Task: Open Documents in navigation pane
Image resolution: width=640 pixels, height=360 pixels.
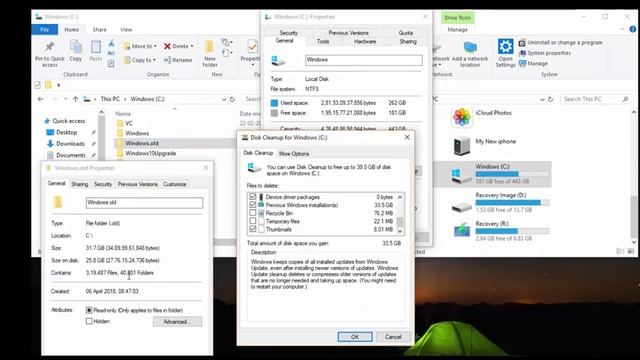Action: click(66, 155)
